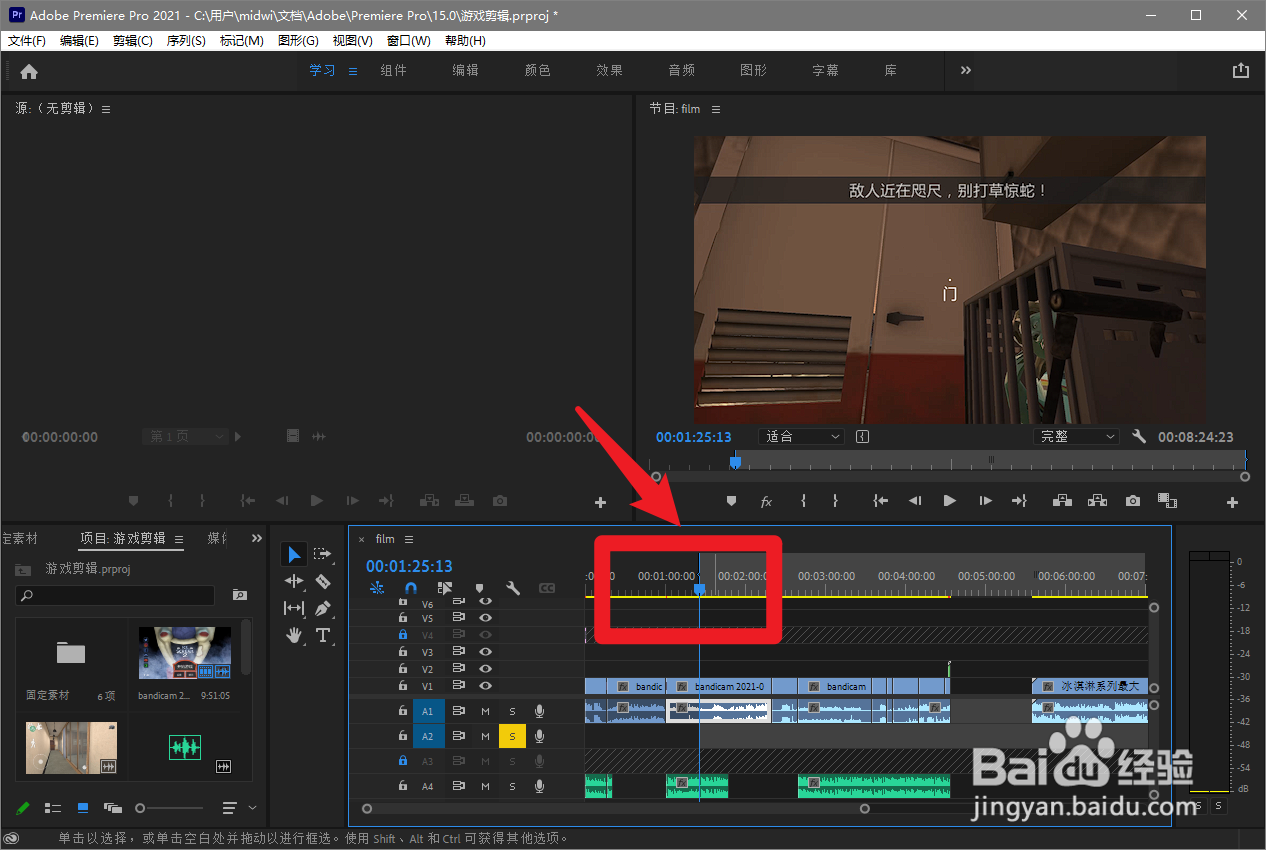1266x850 pixels.
Task: Click the Extract button in Program monitor
Action: (1097, 501)
